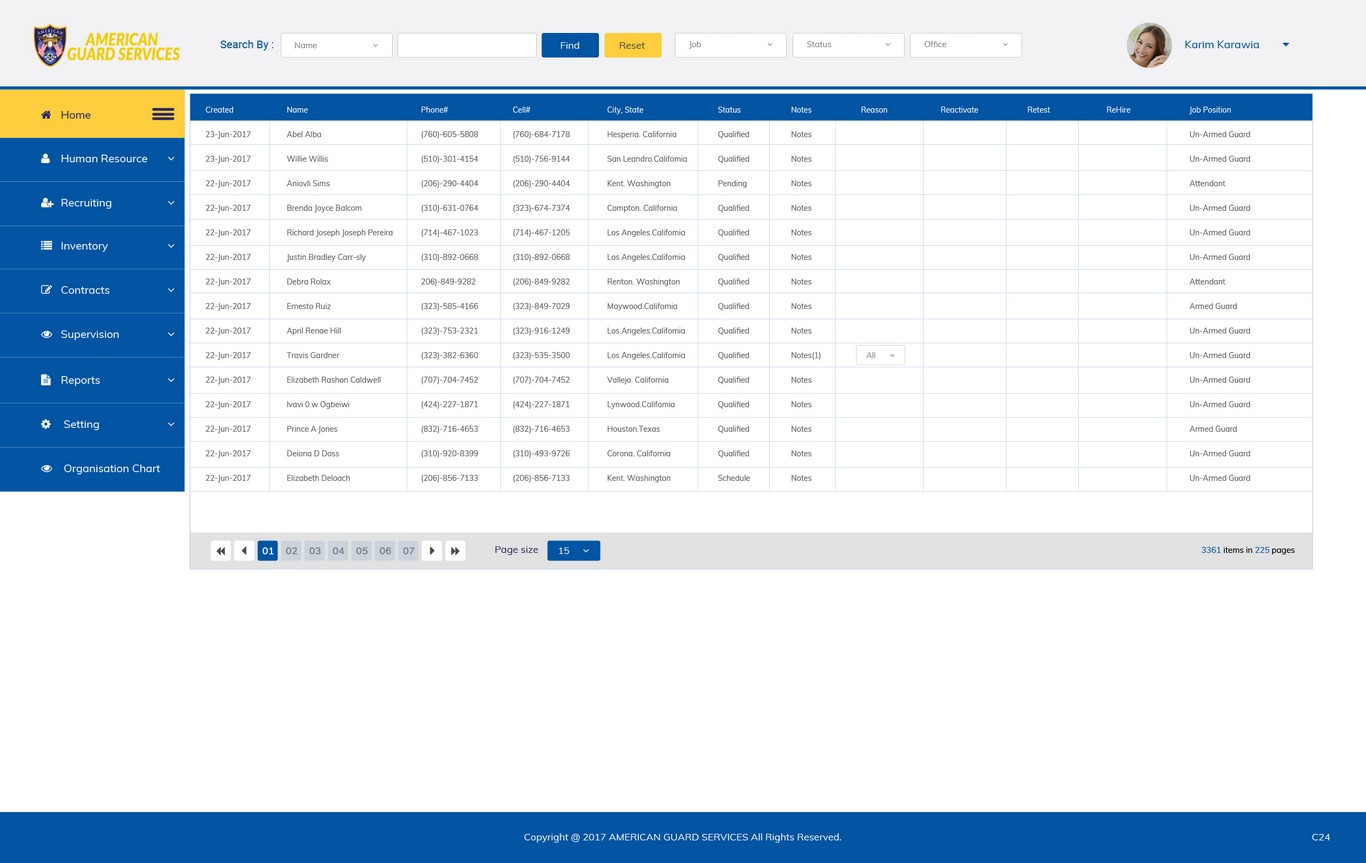Click Karim Karawia's profile picture
This screenshot has width=1366, height=863.
(1149, 45)
